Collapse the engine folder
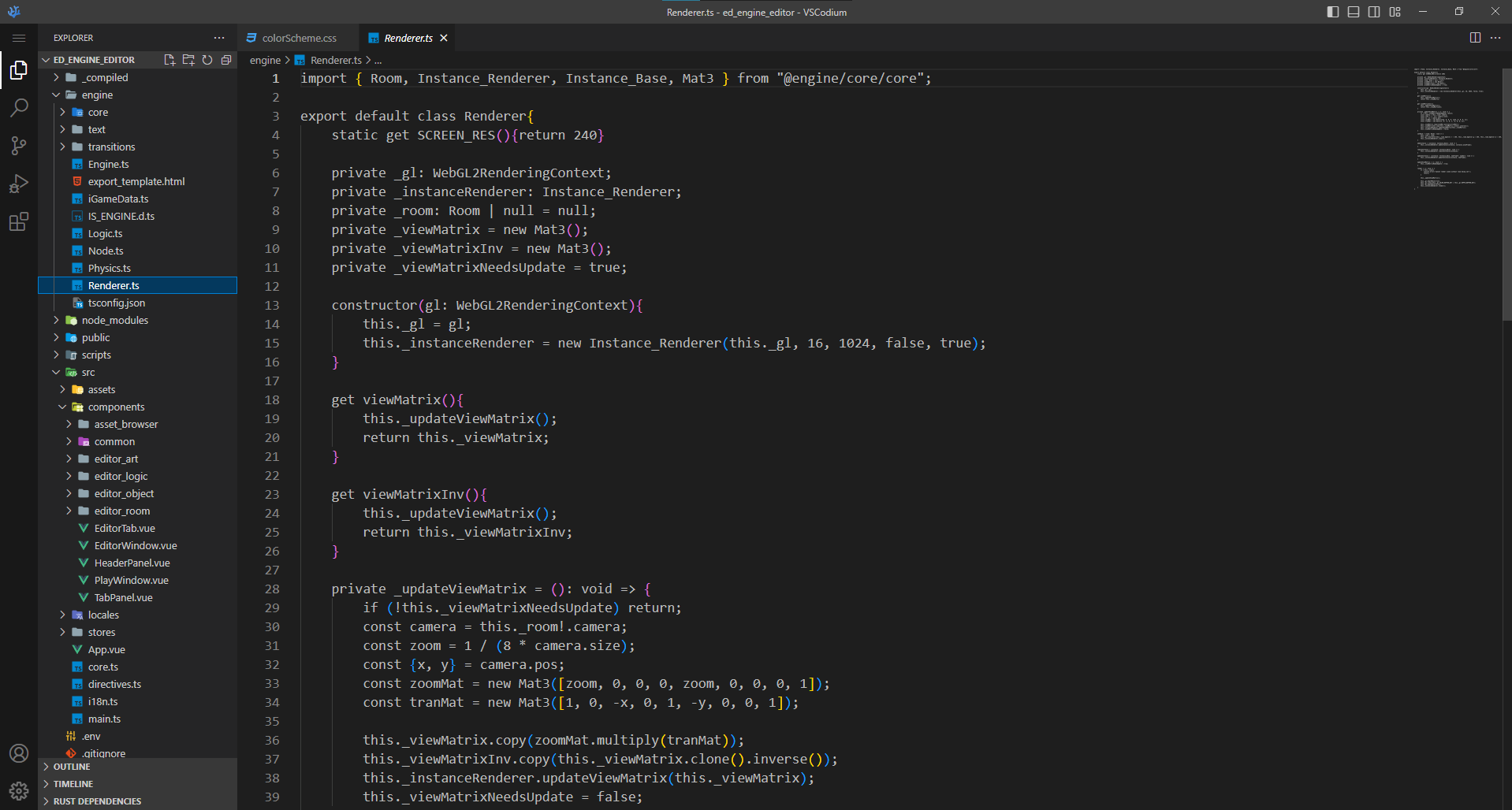This screenshot has height=810, width=1512. pos(138,95)
